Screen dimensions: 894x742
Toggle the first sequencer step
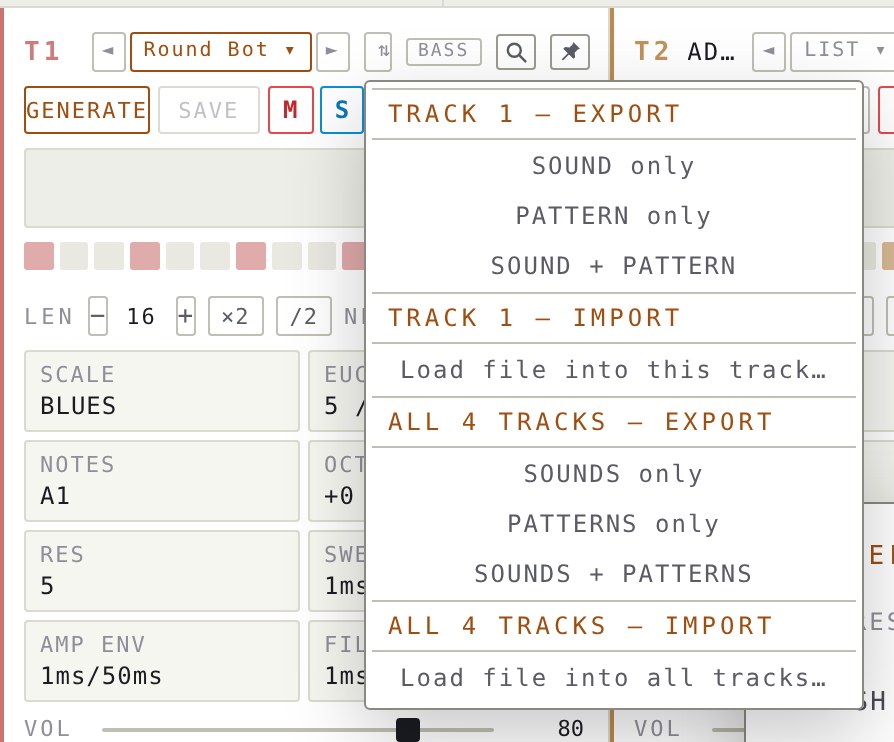[39, 256]
